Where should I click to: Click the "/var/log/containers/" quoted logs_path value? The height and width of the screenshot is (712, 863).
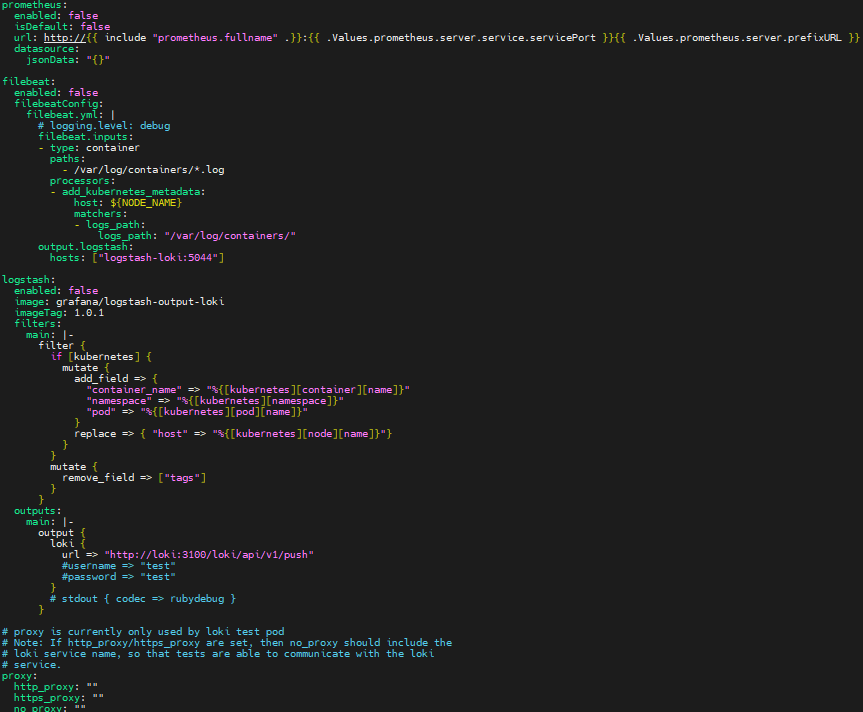click(x=230, y=235)
